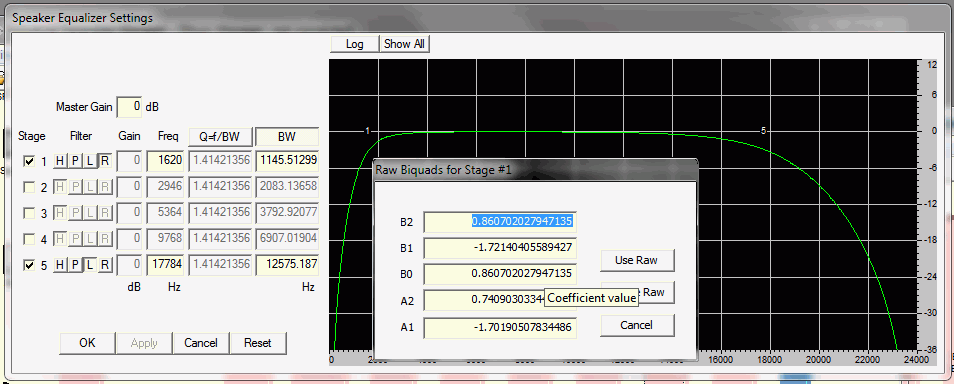Click the Show All graph button
Viewport: 954px width, 384px height.
pos(405,44)
